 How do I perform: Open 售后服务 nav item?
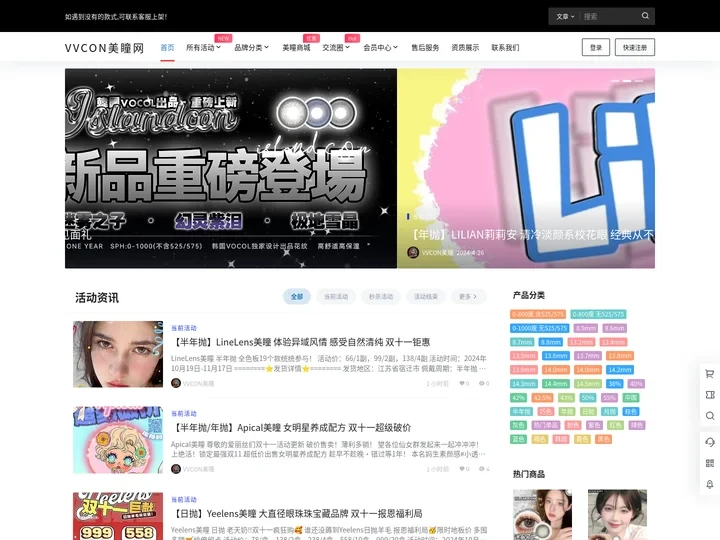pos(425,47)
